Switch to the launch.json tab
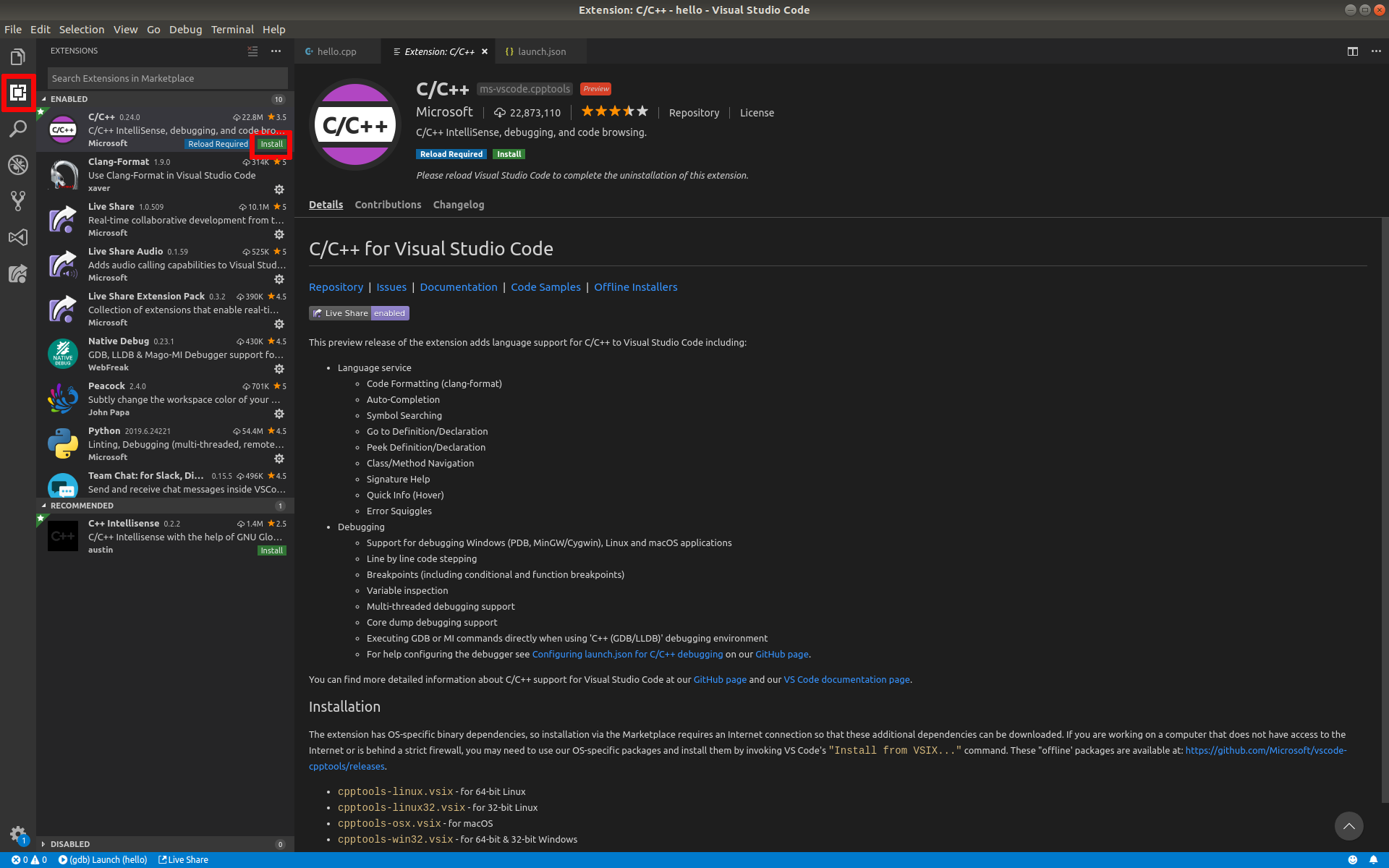 pyautogui.click(x=541, y=51)
